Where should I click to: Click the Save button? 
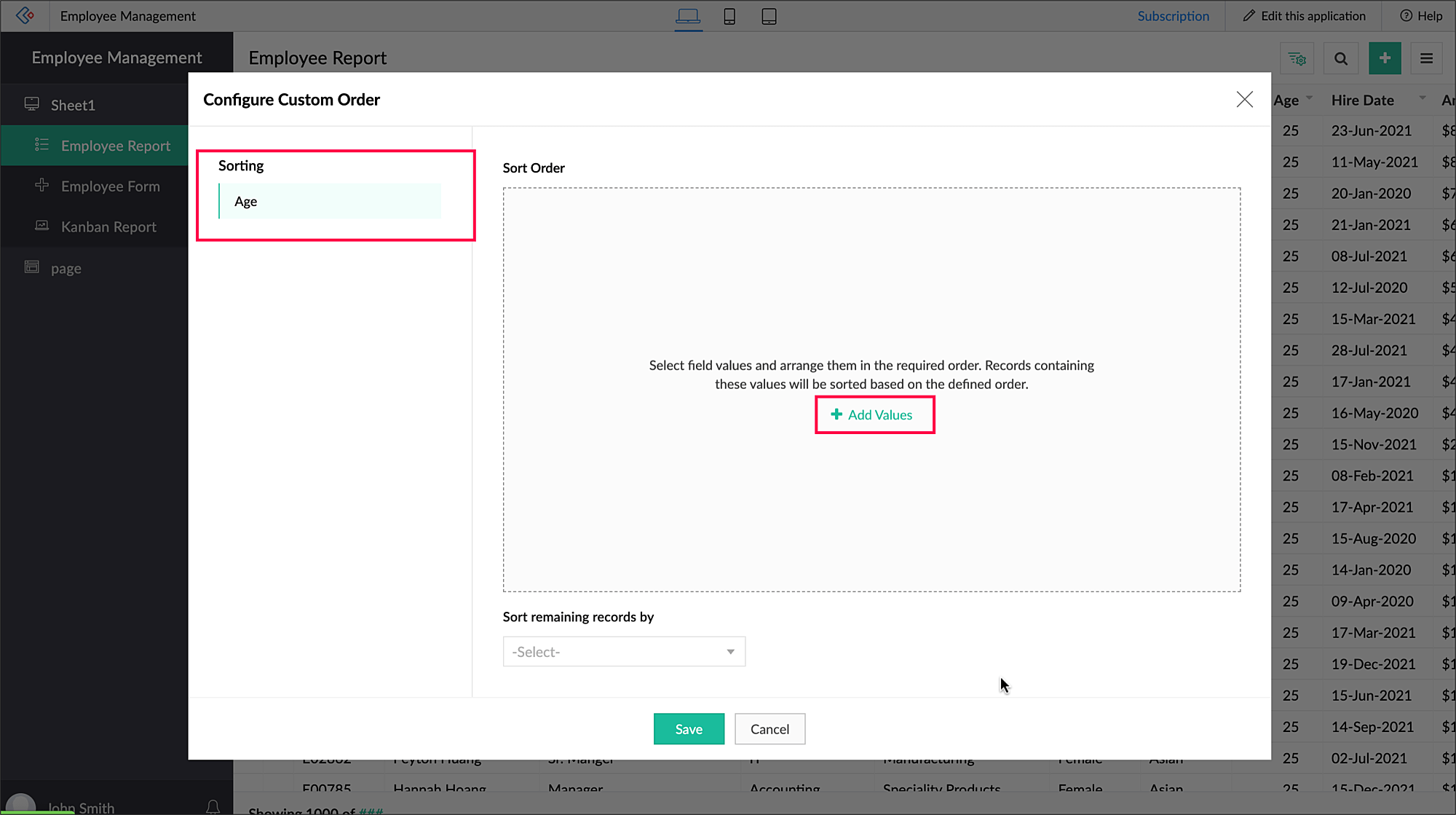688,729
